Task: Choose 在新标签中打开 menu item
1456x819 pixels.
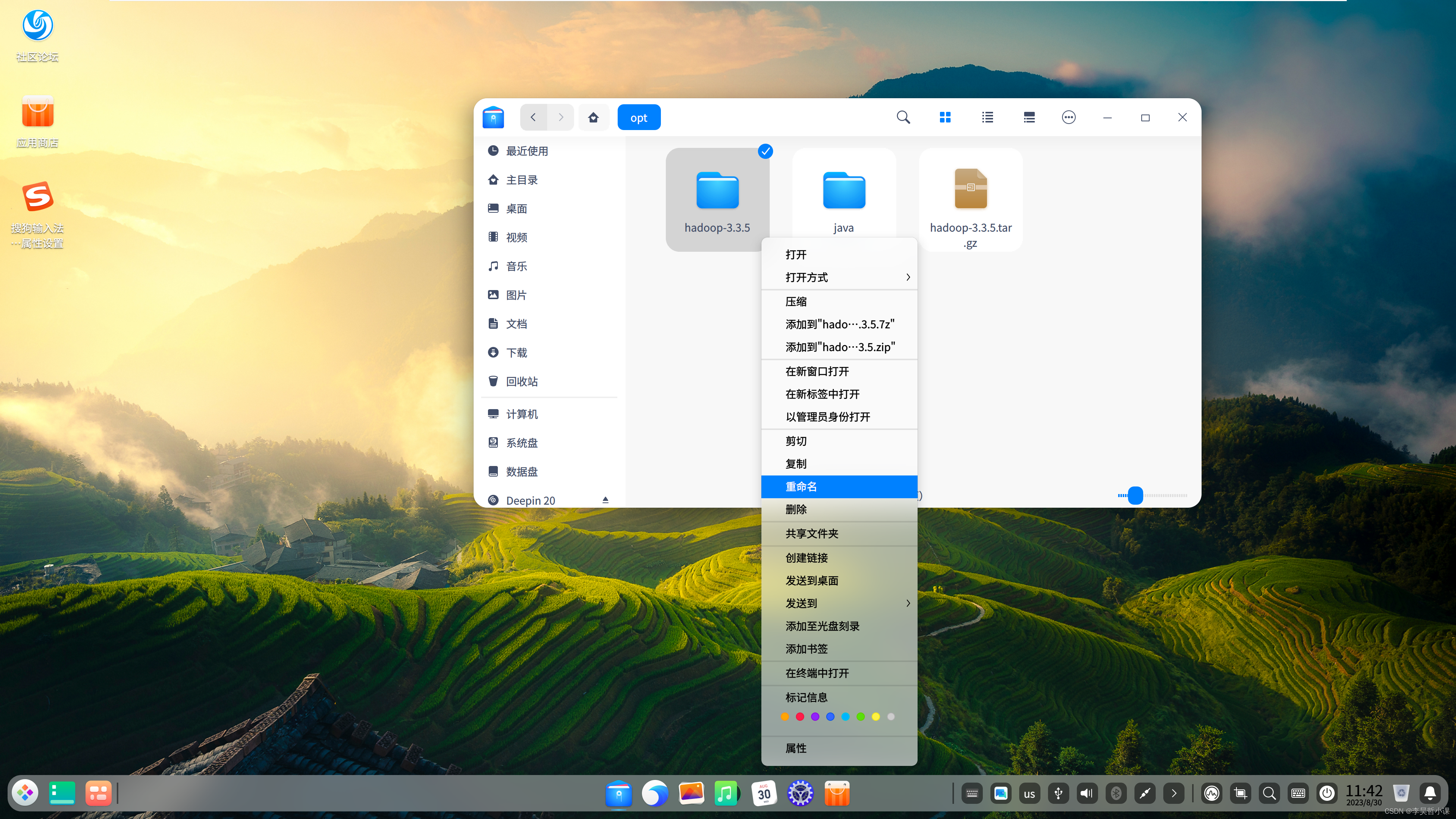Action: pyautogui.click(x=839, y=394)
